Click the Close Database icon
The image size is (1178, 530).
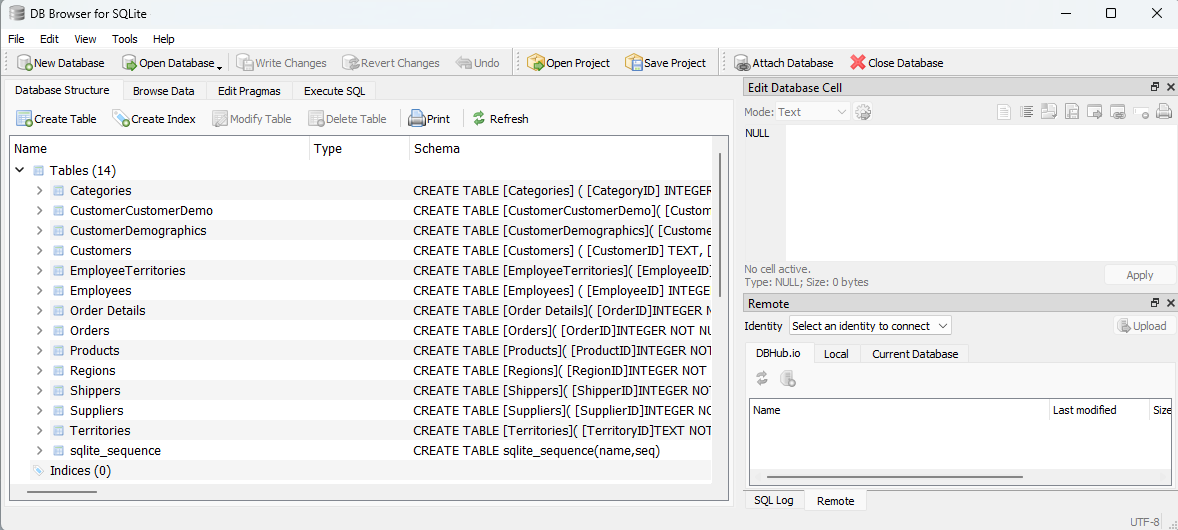coord(857,63)
